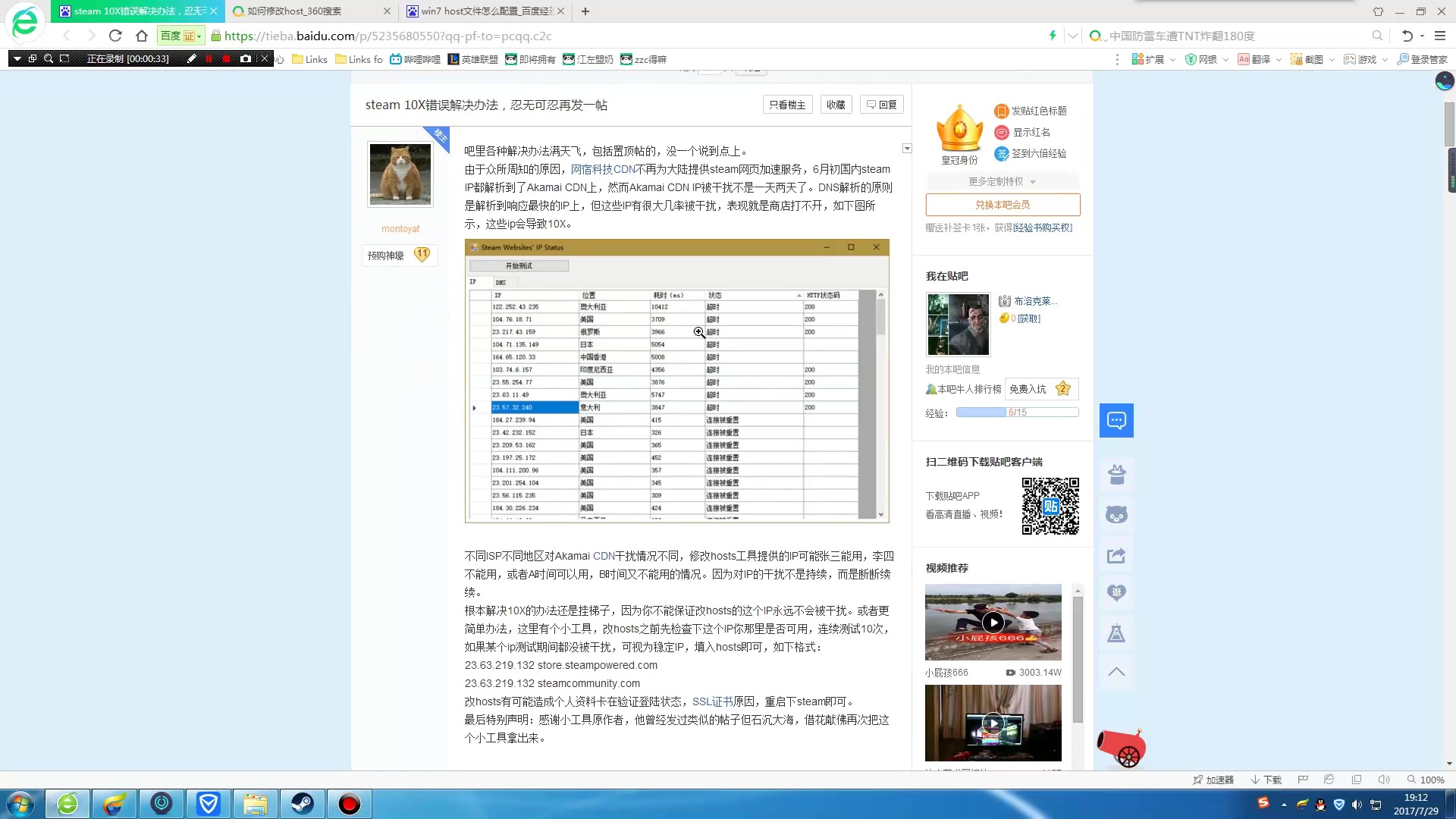Open the Sogou input method tray icon
The width and height of the screenshot is (1456, 819).
[1263, 803]
